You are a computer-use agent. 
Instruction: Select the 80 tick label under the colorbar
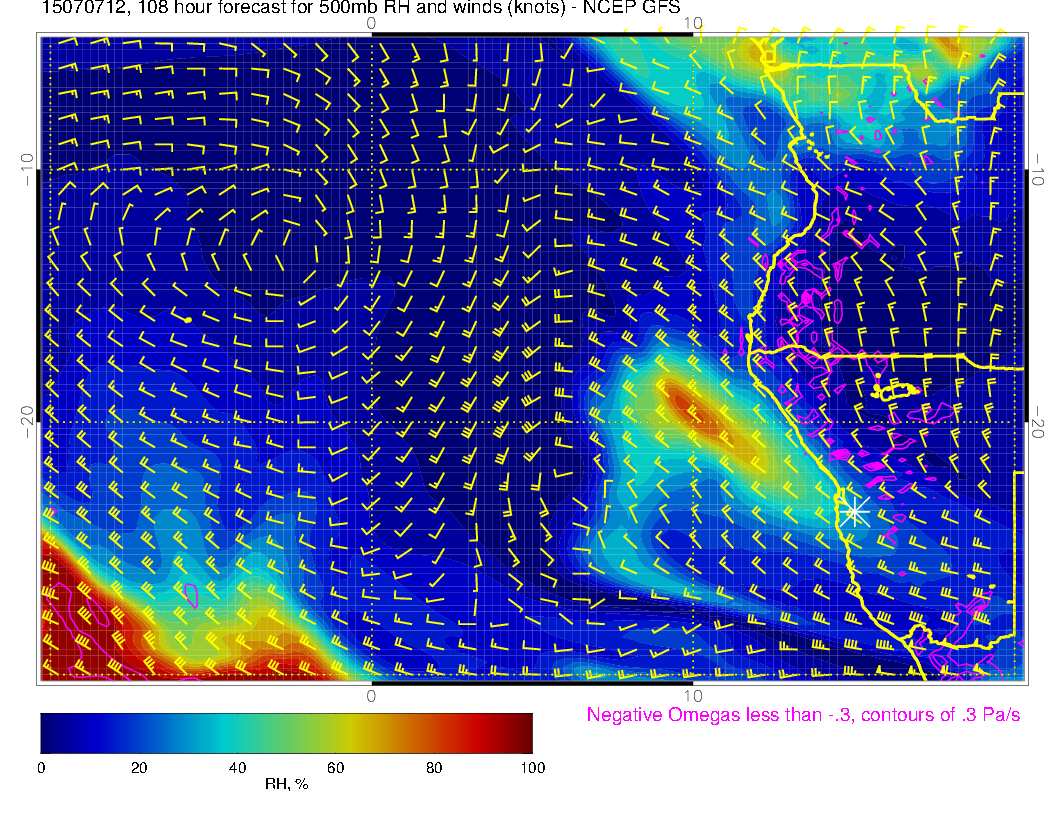tap(433, 767)
